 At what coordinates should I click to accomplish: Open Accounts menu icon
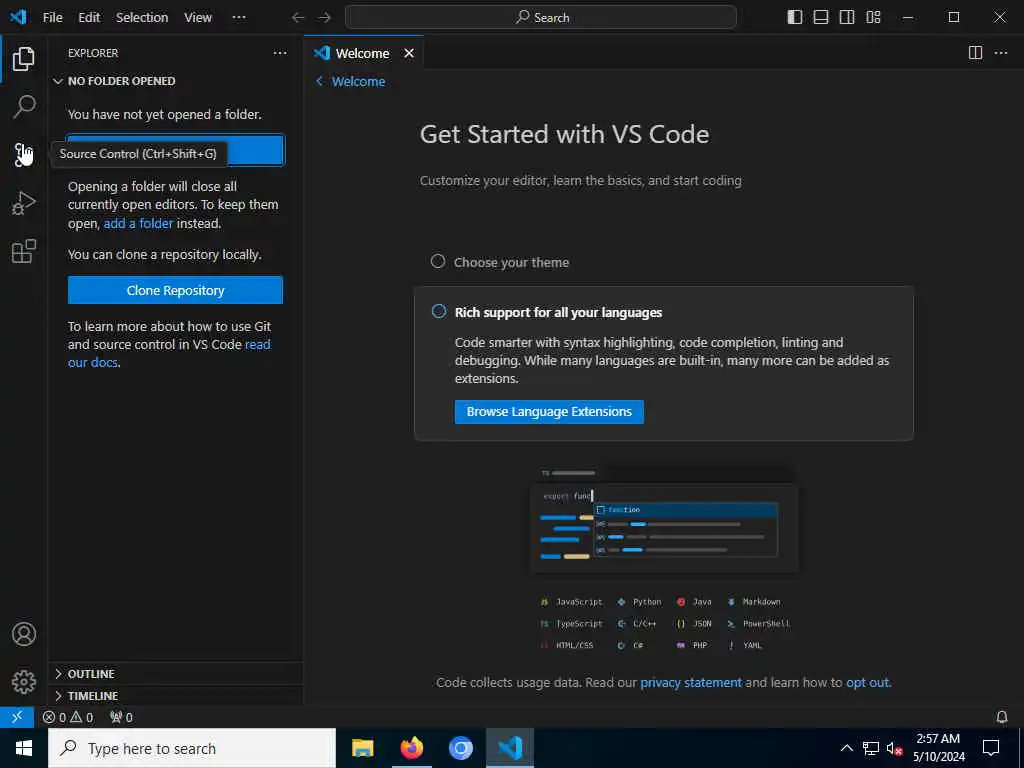point(24,634)
